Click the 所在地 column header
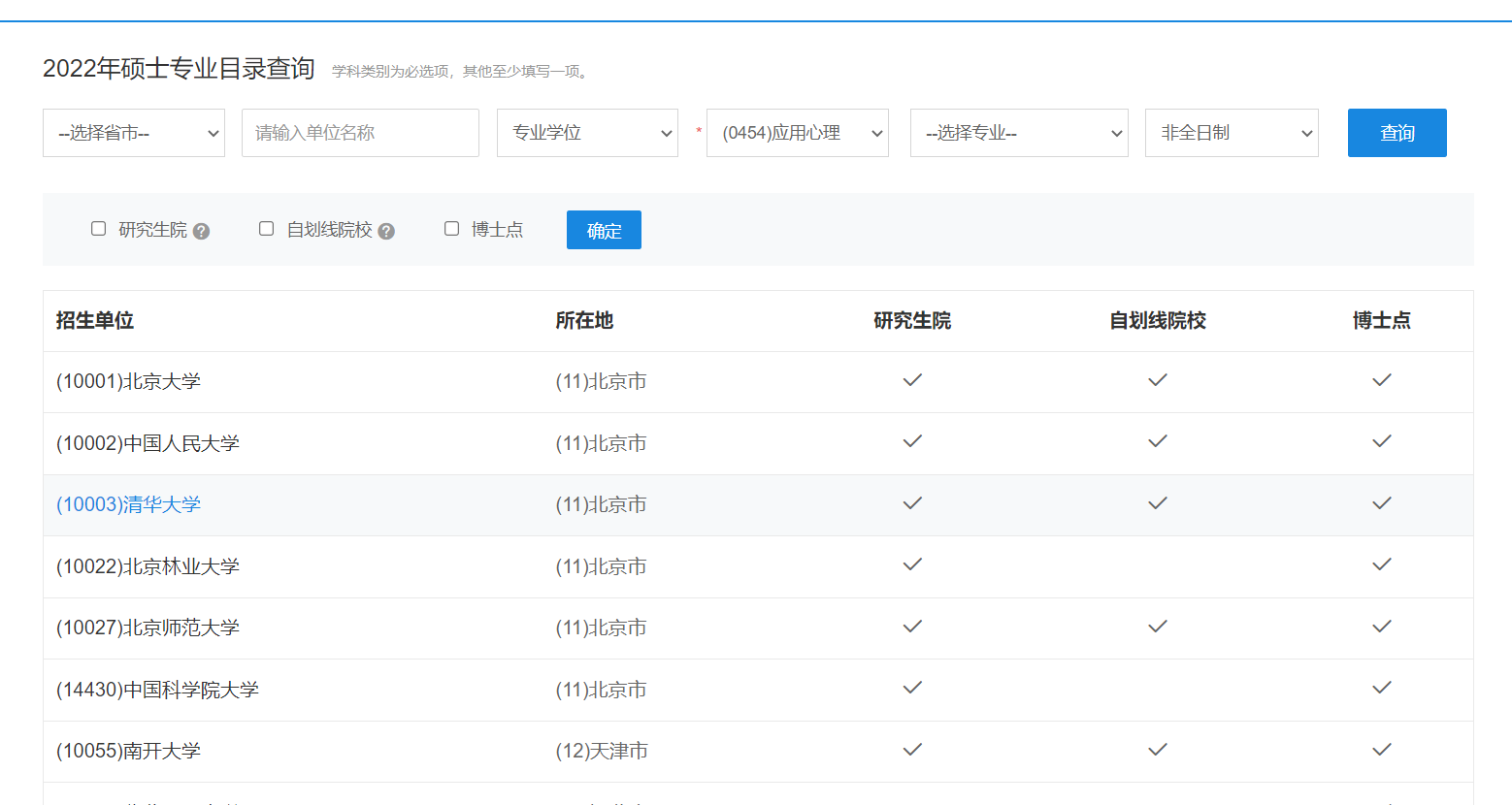Screen dimensions: 1512x805 pyautogui.click(x=584, y=321)
